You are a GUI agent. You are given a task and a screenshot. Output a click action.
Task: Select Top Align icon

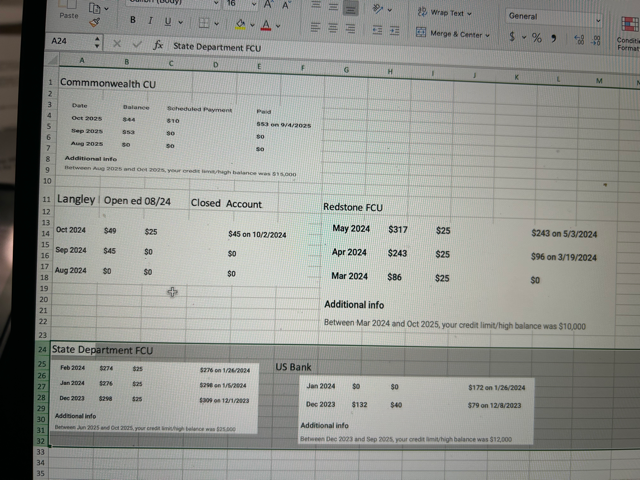316,6
